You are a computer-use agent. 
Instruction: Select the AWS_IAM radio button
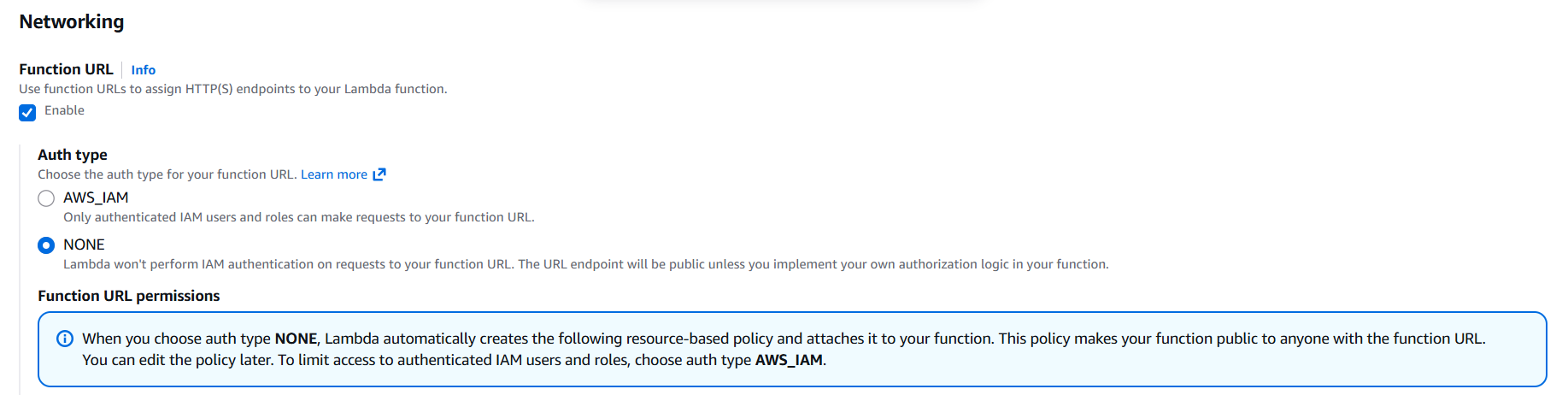(46, 198)
